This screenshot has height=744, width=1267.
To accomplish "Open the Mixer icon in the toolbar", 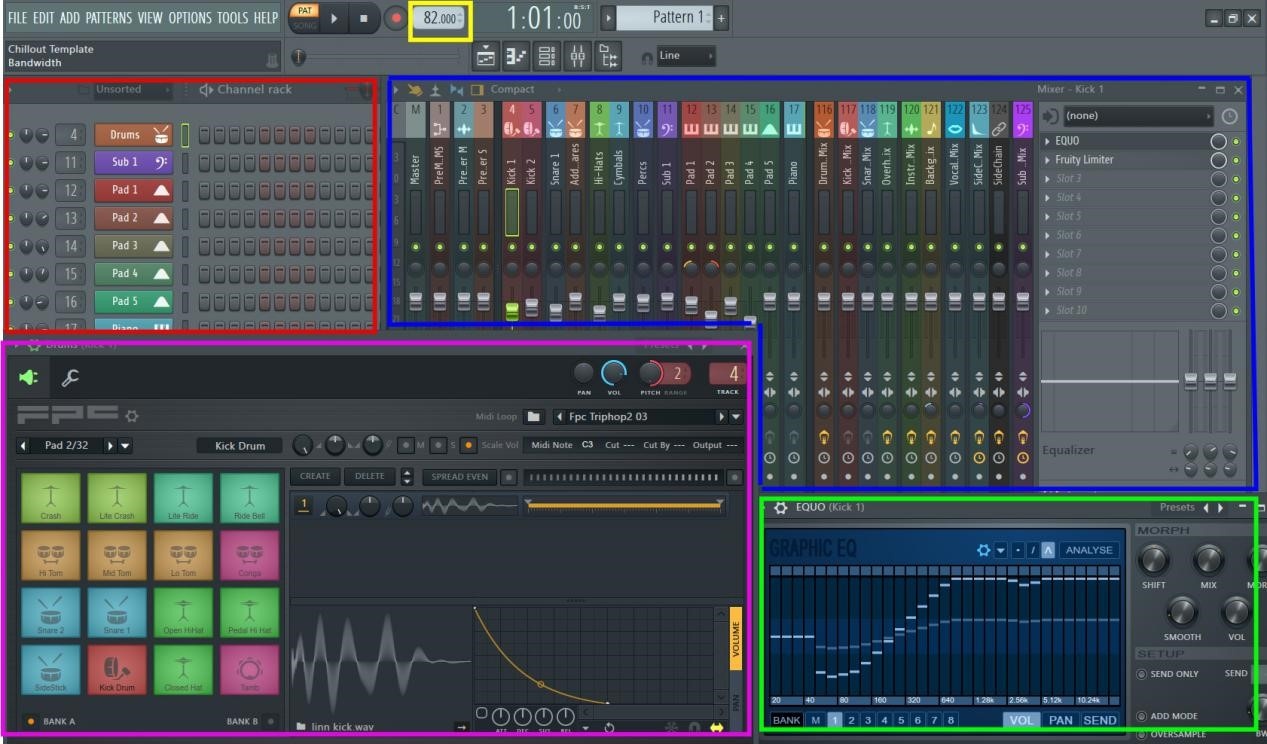I will (x=577, y=56).
